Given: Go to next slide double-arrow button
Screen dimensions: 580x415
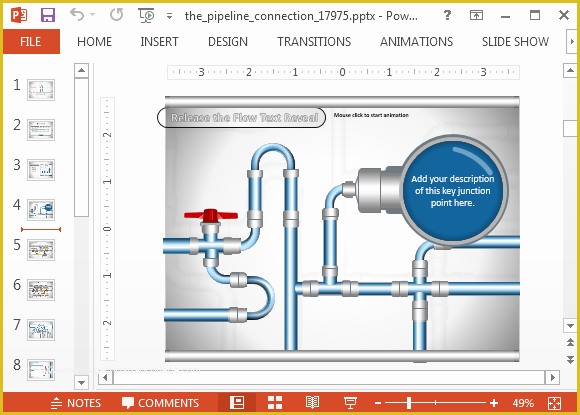Looking at the screenshot, I should (x=570, y=360).
